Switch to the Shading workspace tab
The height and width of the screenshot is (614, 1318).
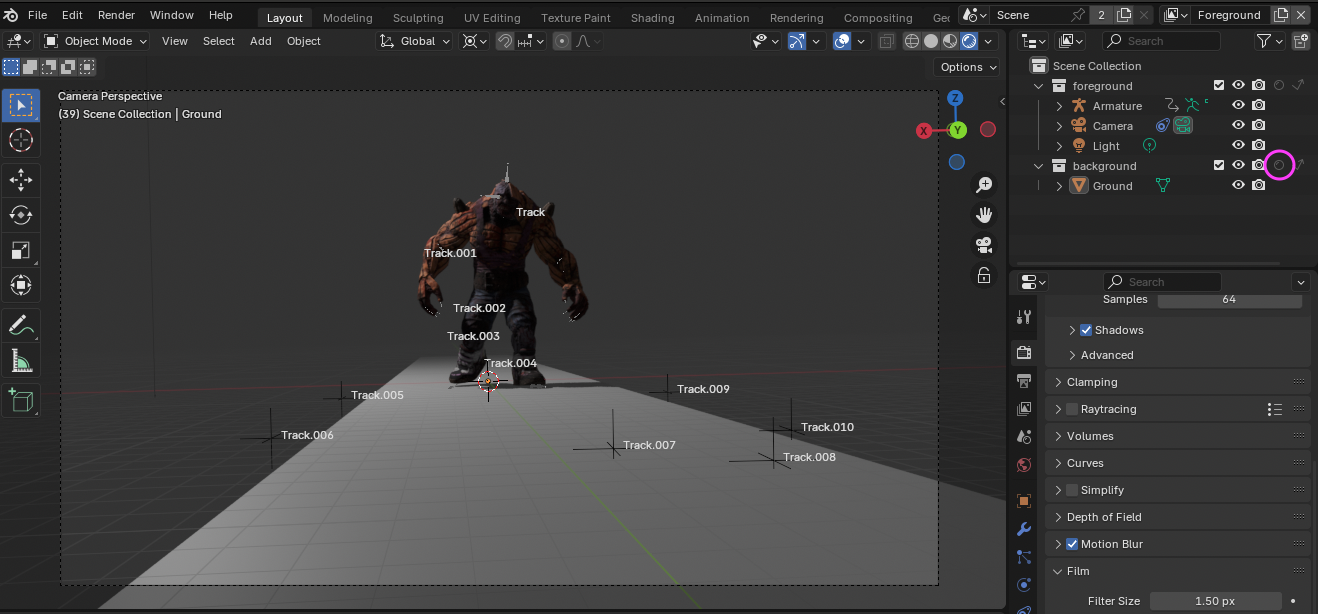pos(652,18)
